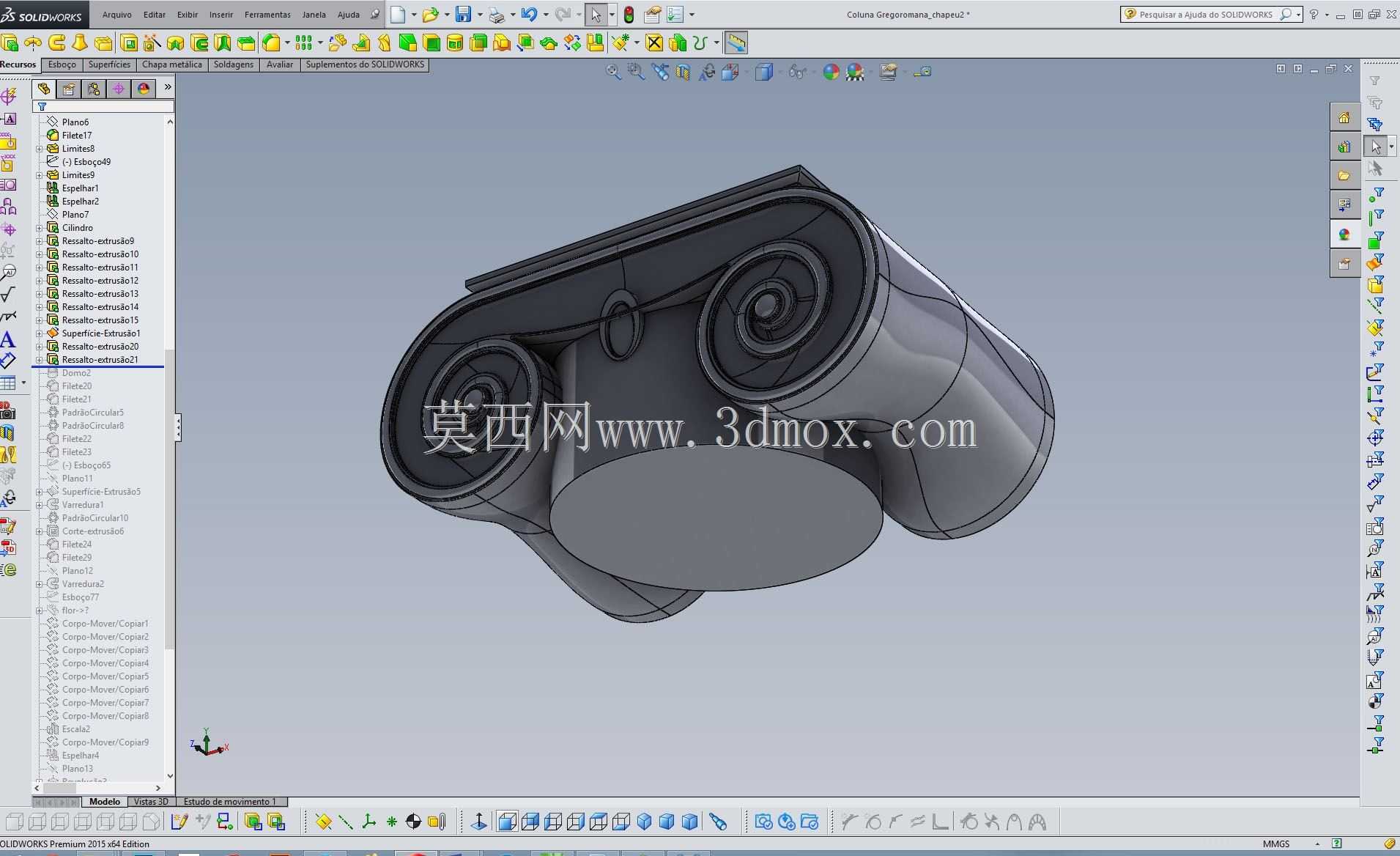
Task: Collapse the left panel using the splitter handle
Action: [x=177, y=427]
